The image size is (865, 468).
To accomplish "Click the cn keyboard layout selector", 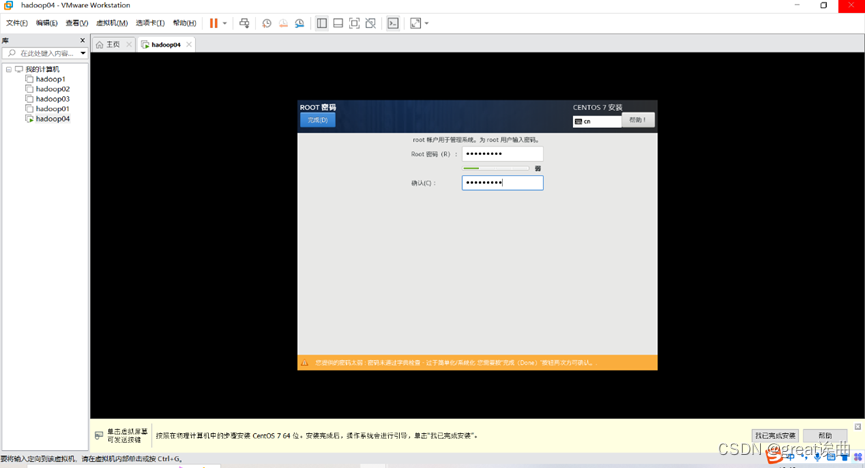I will tap(597, 121).
